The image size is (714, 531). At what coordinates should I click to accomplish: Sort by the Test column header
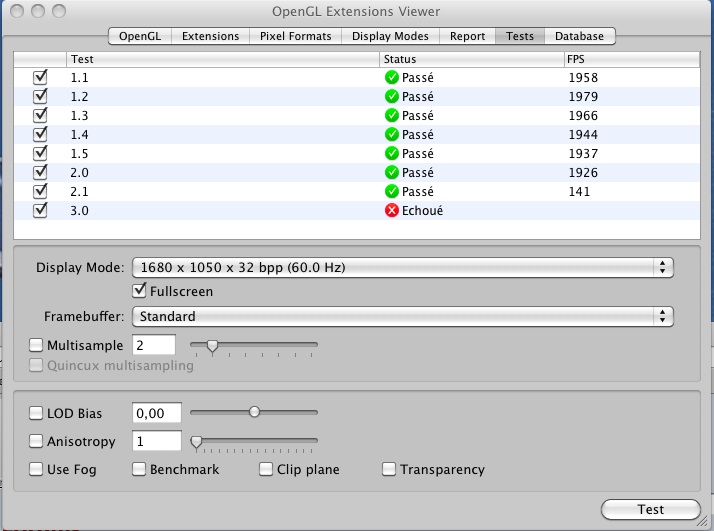[223, 59]
